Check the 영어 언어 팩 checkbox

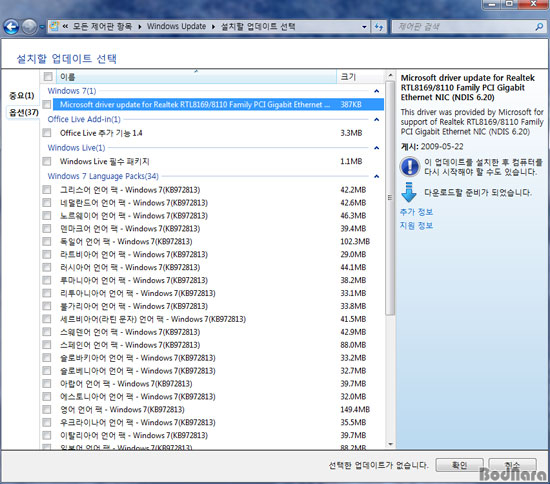coord(47,409)
